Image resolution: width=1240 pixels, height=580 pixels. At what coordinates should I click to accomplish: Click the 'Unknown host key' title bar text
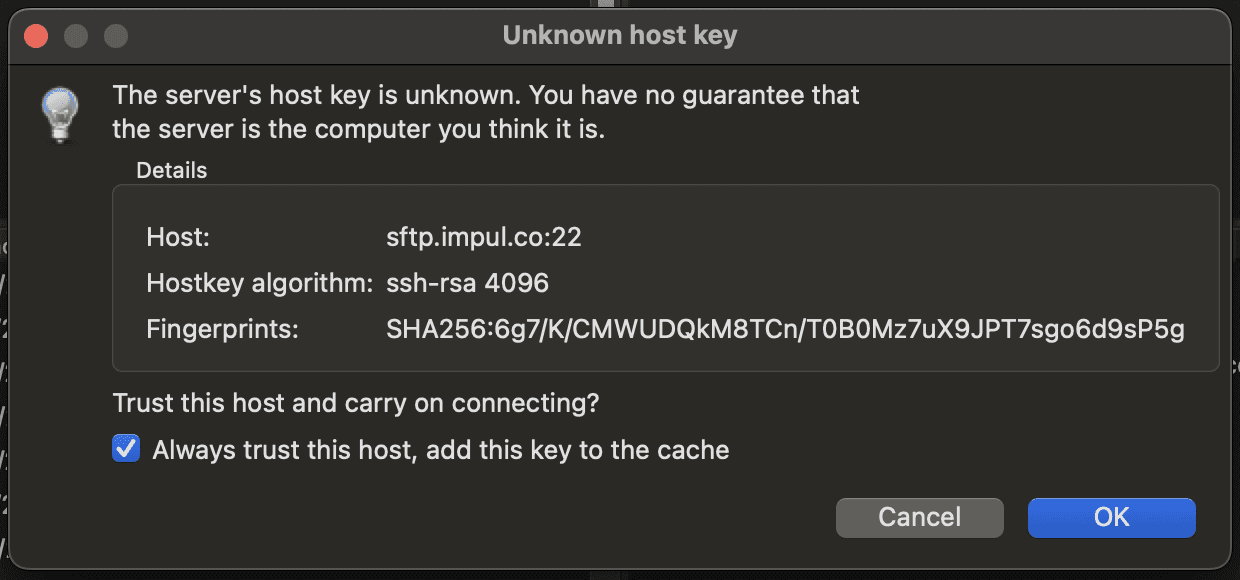coord(620,36)
